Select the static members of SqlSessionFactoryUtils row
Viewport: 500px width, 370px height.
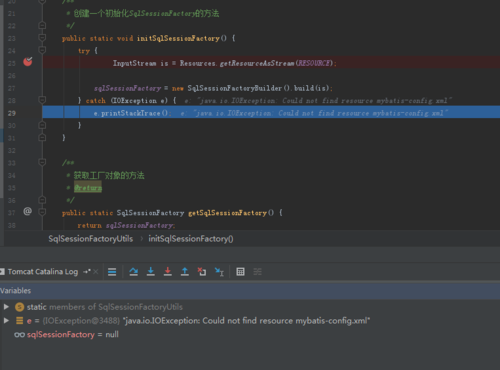click(250, 307)
